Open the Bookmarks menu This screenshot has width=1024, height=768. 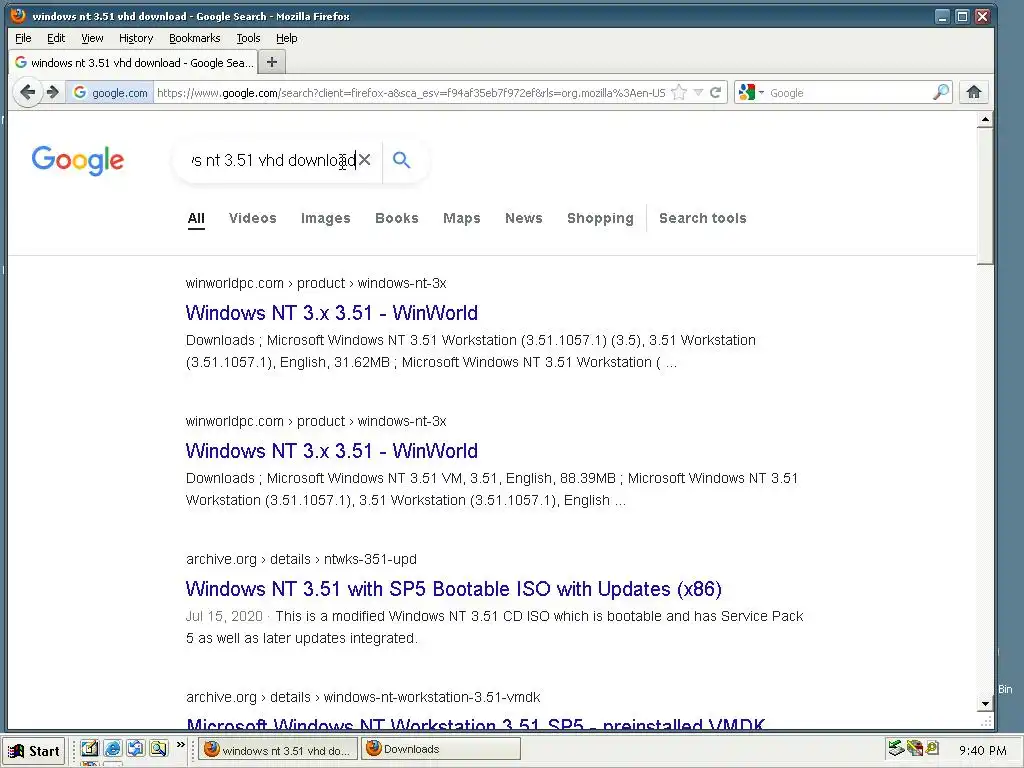pos(195,38)
